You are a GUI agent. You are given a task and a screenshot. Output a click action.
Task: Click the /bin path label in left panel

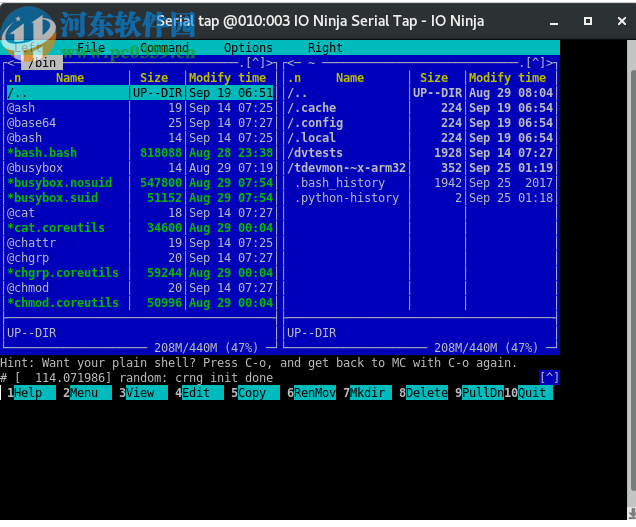click(42, 63)
